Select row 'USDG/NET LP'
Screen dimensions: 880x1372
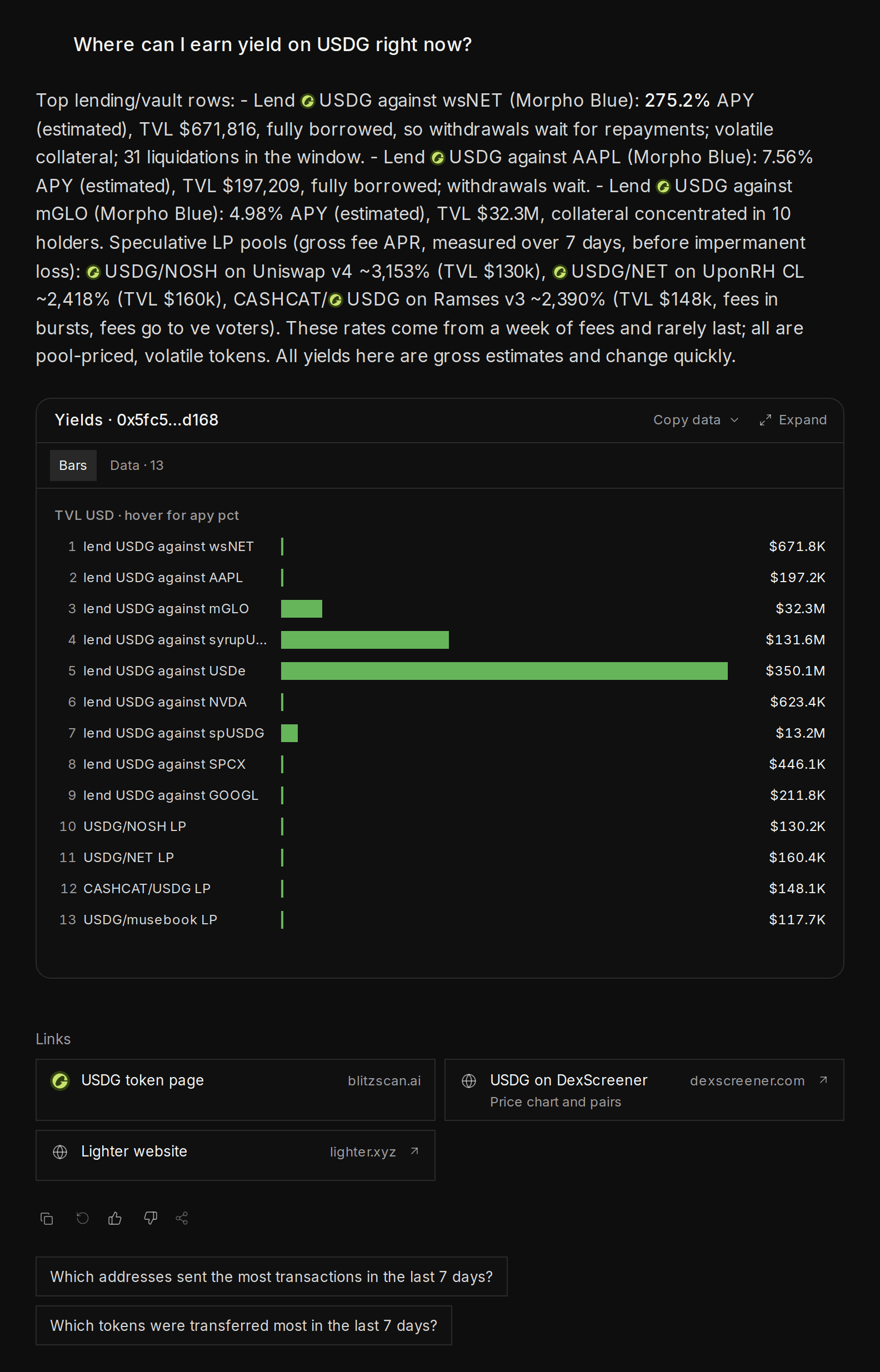coord(440,857)
